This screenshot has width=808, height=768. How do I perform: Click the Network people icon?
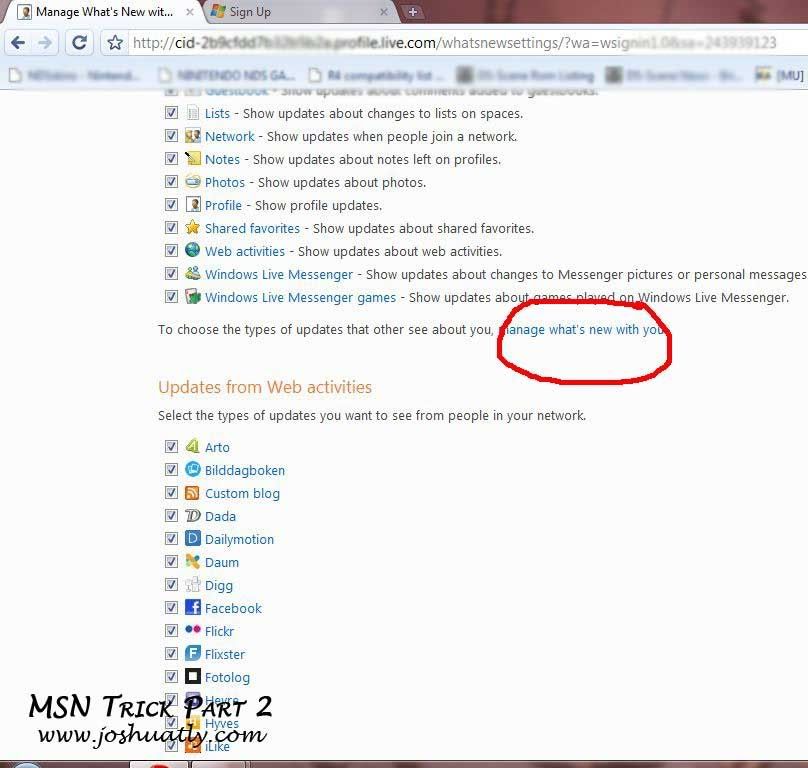point(192,136)
